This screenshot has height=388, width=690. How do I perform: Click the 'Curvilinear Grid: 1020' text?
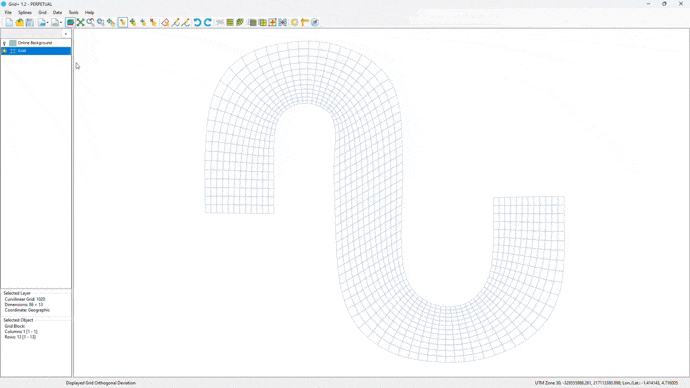coord(25,299)
